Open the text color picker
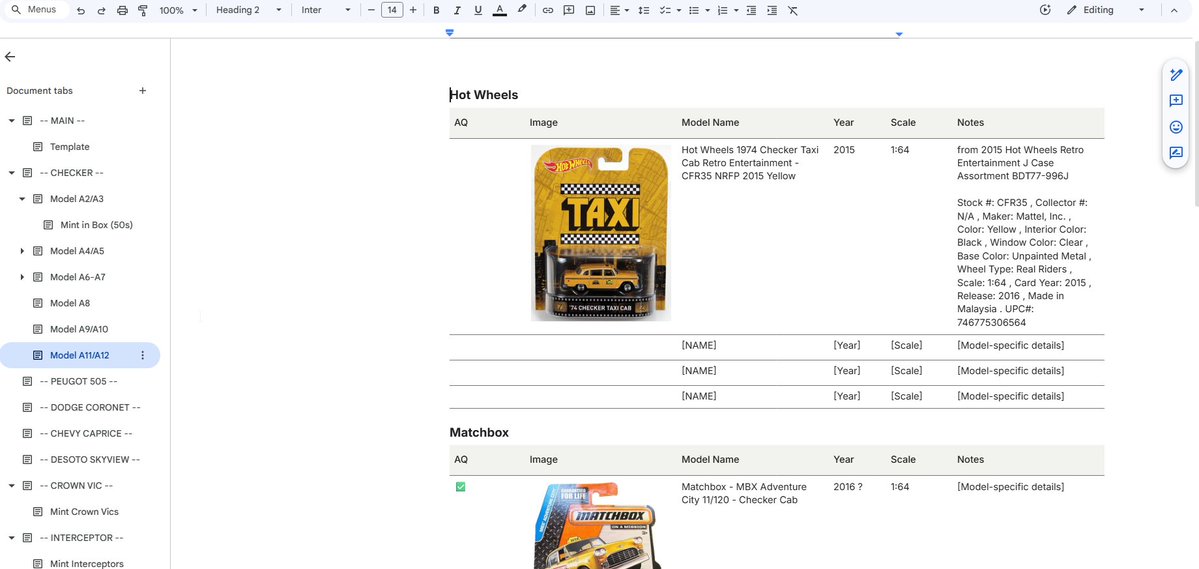Screen dimensions: 1199x569 (499, 11)
